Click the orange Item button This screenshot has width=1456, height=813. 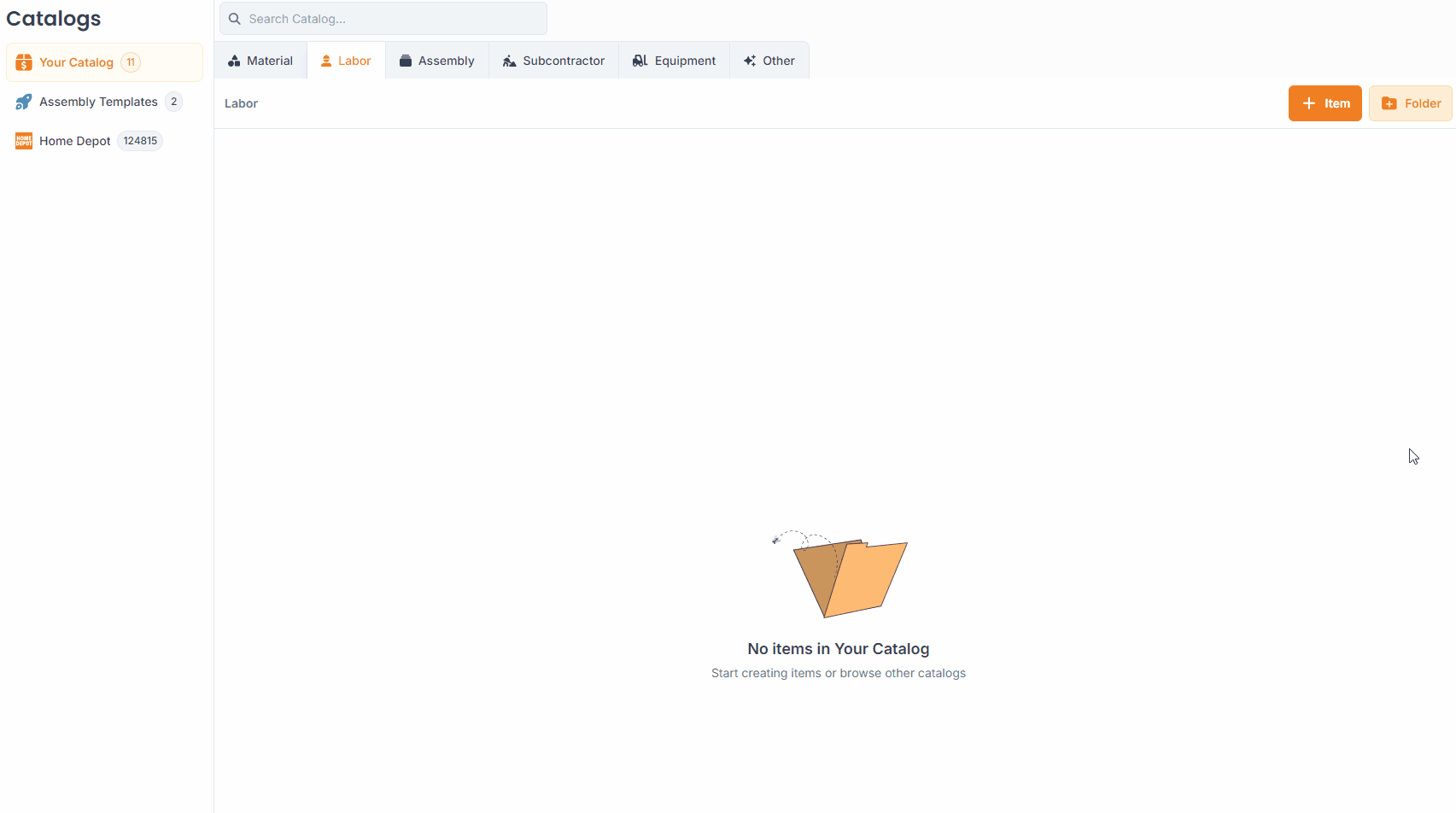[1324, 102]
